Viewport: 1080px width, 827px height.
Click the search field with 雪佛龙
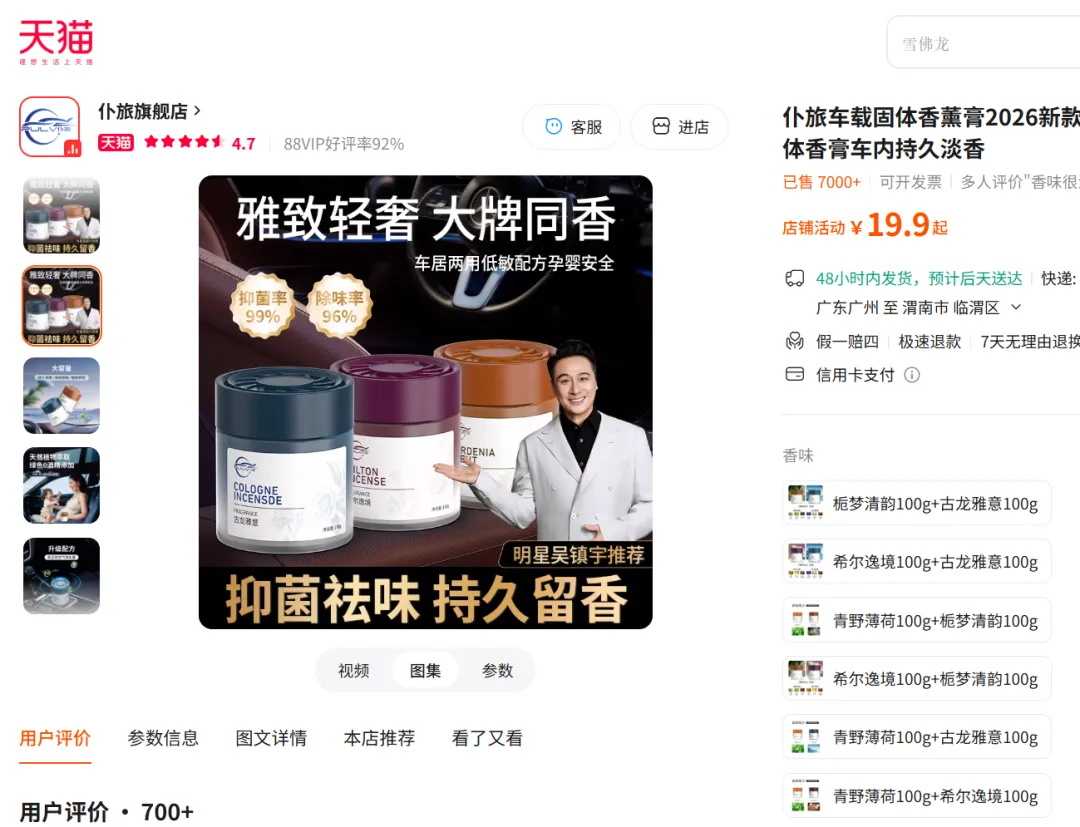tap(985, 43)
